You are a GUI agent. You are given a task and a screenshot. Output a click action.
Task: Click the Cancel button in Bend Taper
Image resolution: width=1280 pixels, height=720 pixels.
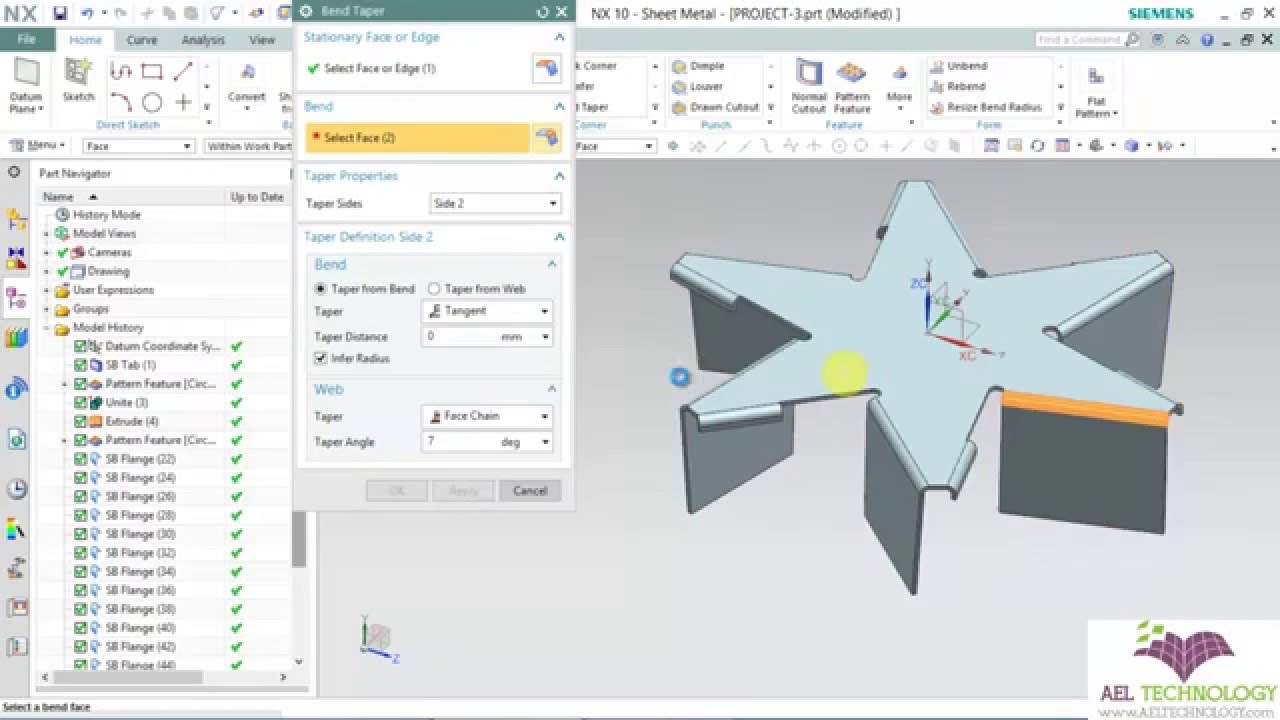point(529,490)
